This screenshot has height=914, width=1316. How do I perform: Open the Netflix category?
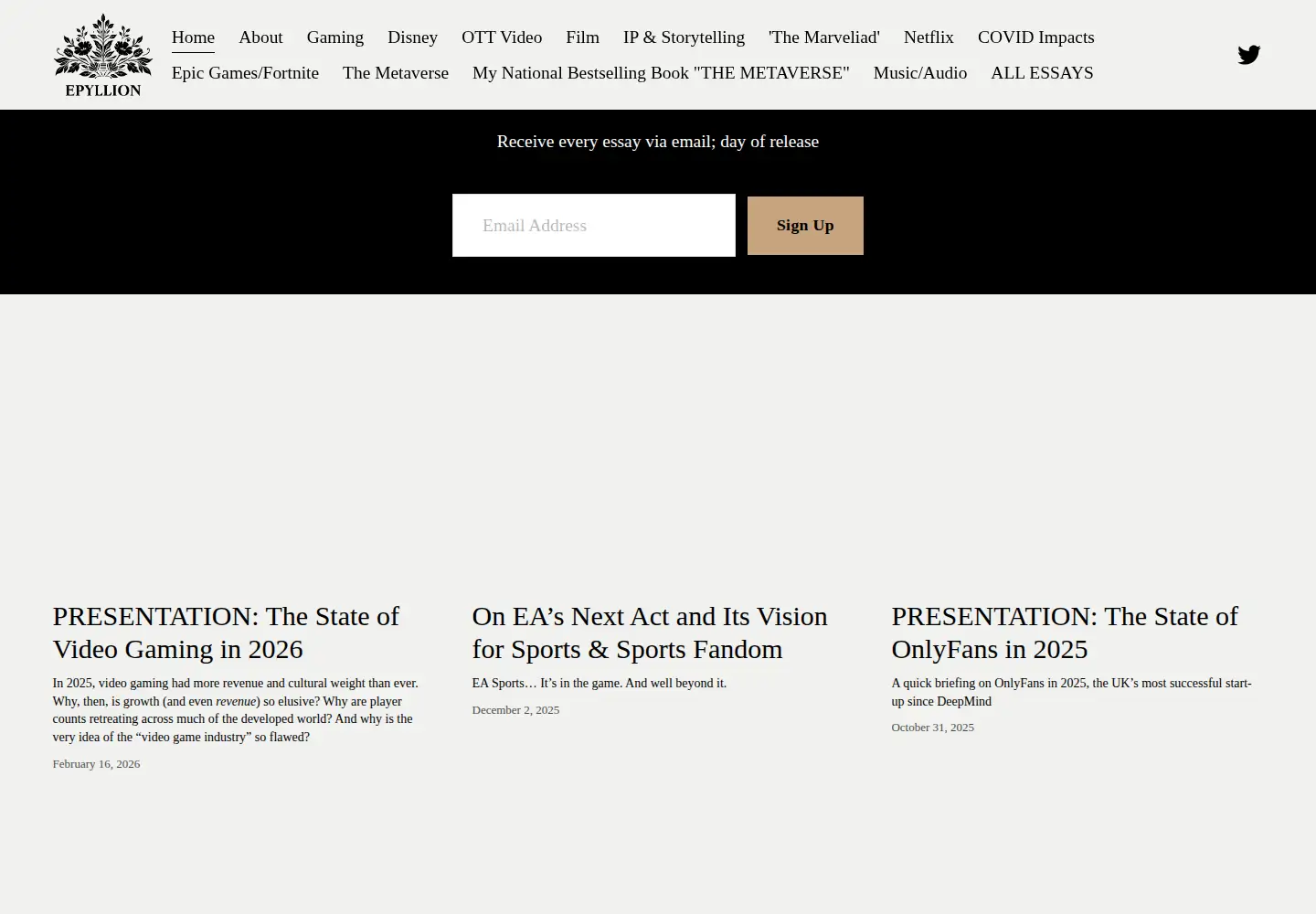point(929,37)
